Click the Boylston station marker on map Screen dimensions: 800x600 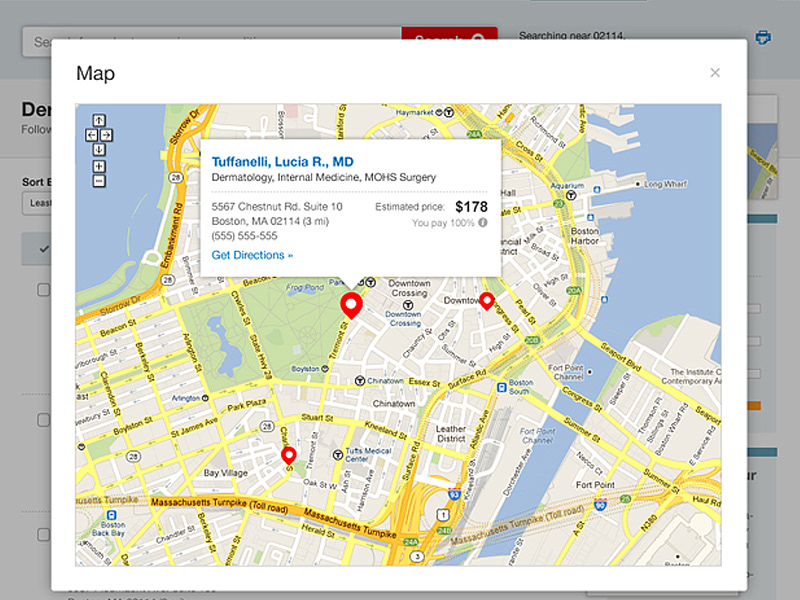325,368
